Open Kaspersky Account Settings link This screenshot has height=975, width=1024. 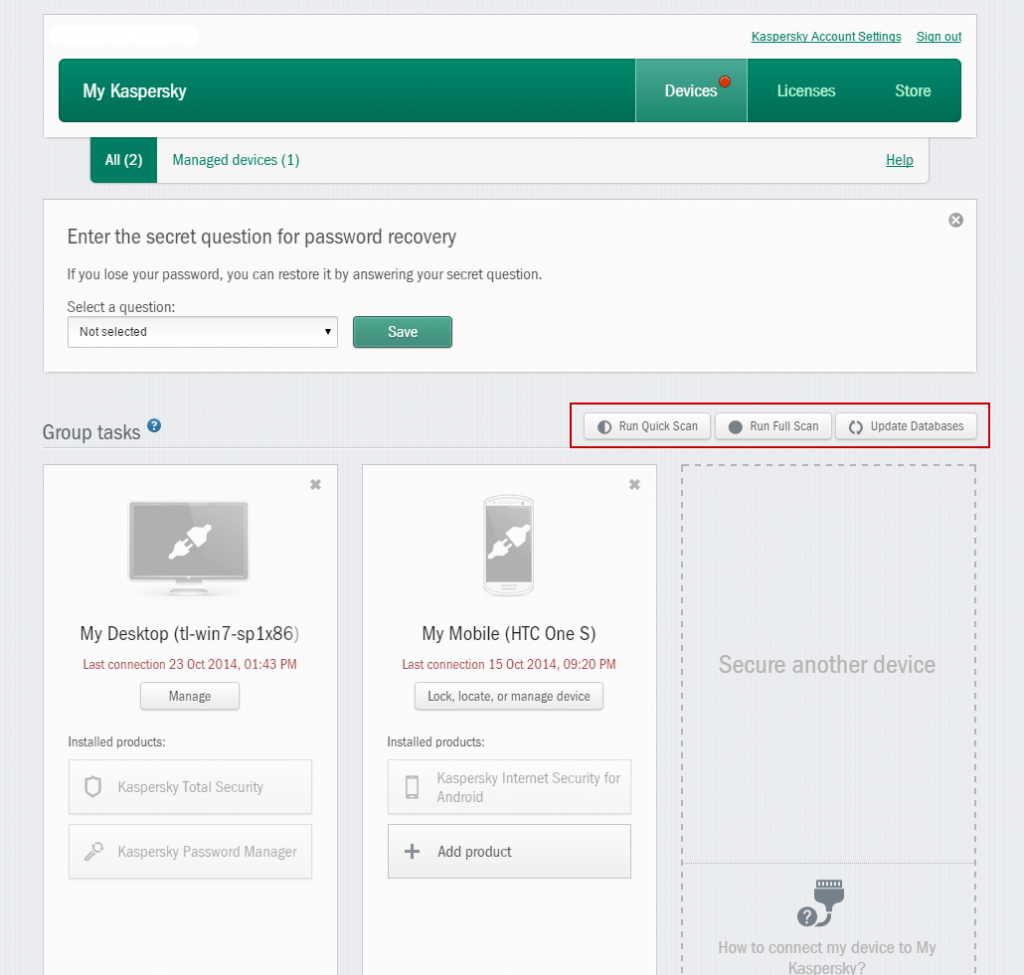coord(826,37)
